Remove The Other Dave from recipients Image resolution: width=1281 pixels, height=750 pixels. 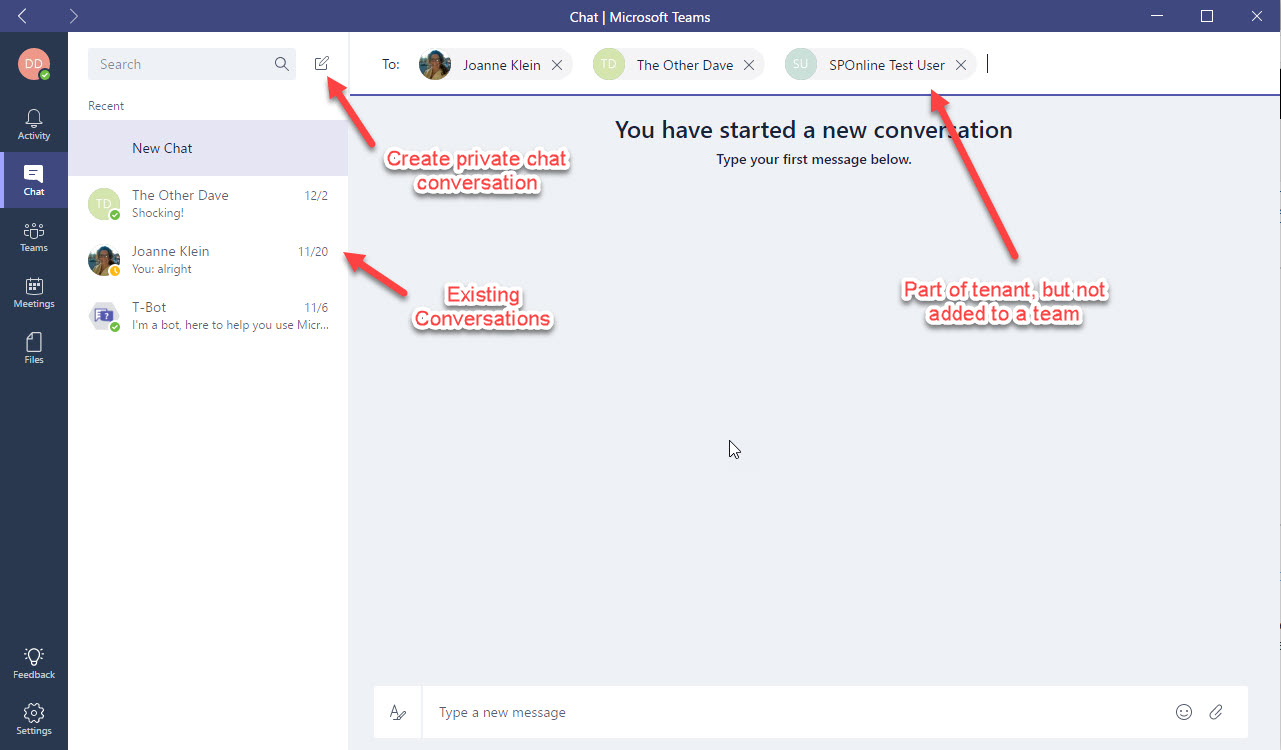[x=749, y=65]
